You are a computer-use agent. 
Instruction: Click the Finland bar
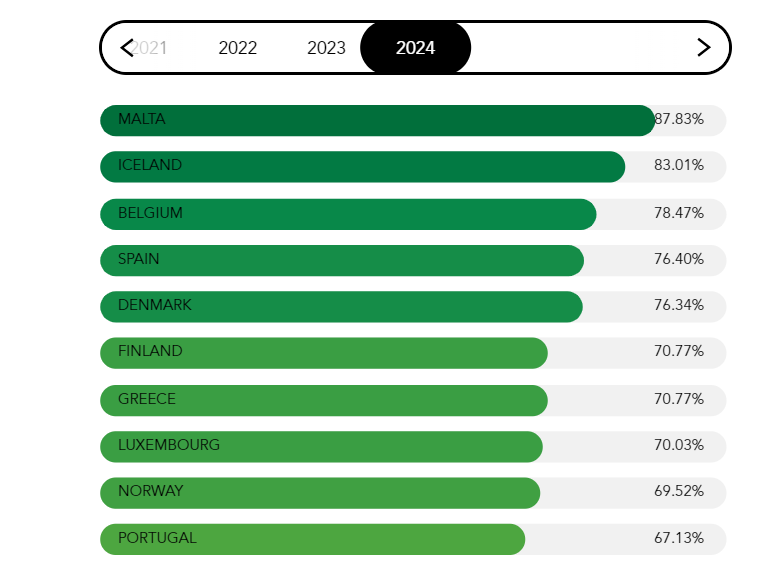[x=323, y=352]
